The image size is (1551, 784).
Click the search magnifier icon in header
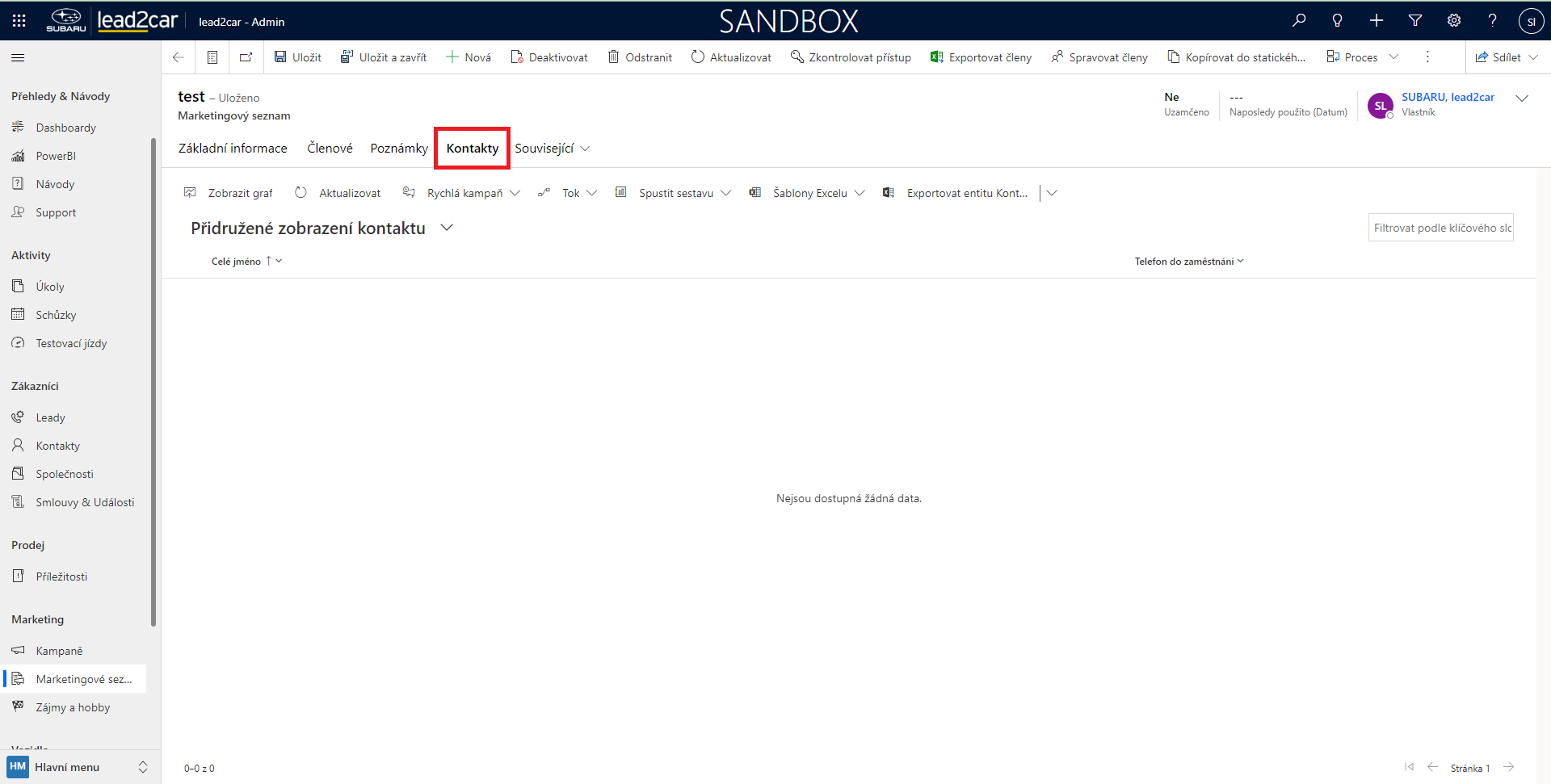click(x=1299, y=21)
